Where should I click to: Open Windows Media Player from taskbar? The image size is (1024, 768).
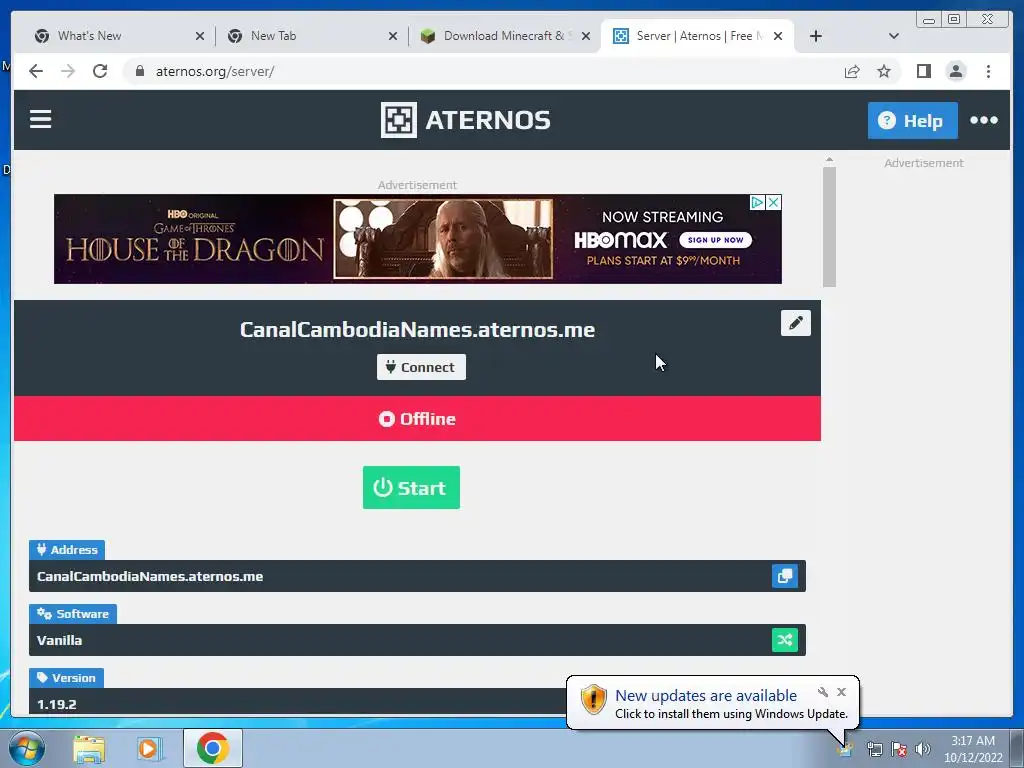(149, 748)
